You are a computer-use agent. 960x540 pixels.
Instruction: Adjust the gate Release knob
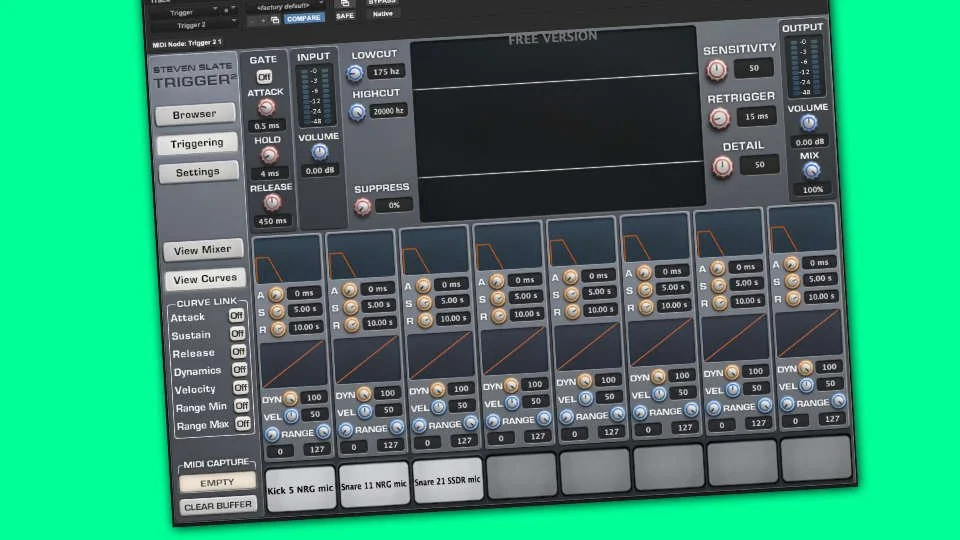pos(272,203)
